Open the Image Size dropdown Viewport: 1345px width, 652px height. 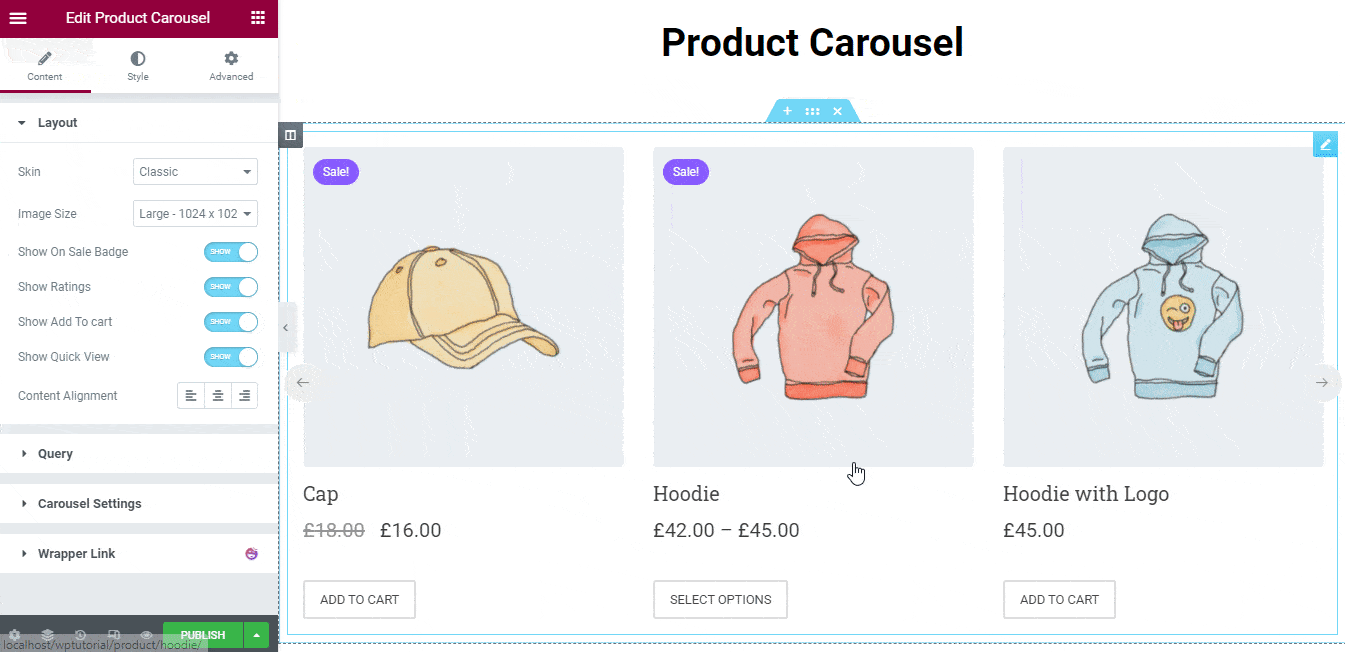(195, 214)
